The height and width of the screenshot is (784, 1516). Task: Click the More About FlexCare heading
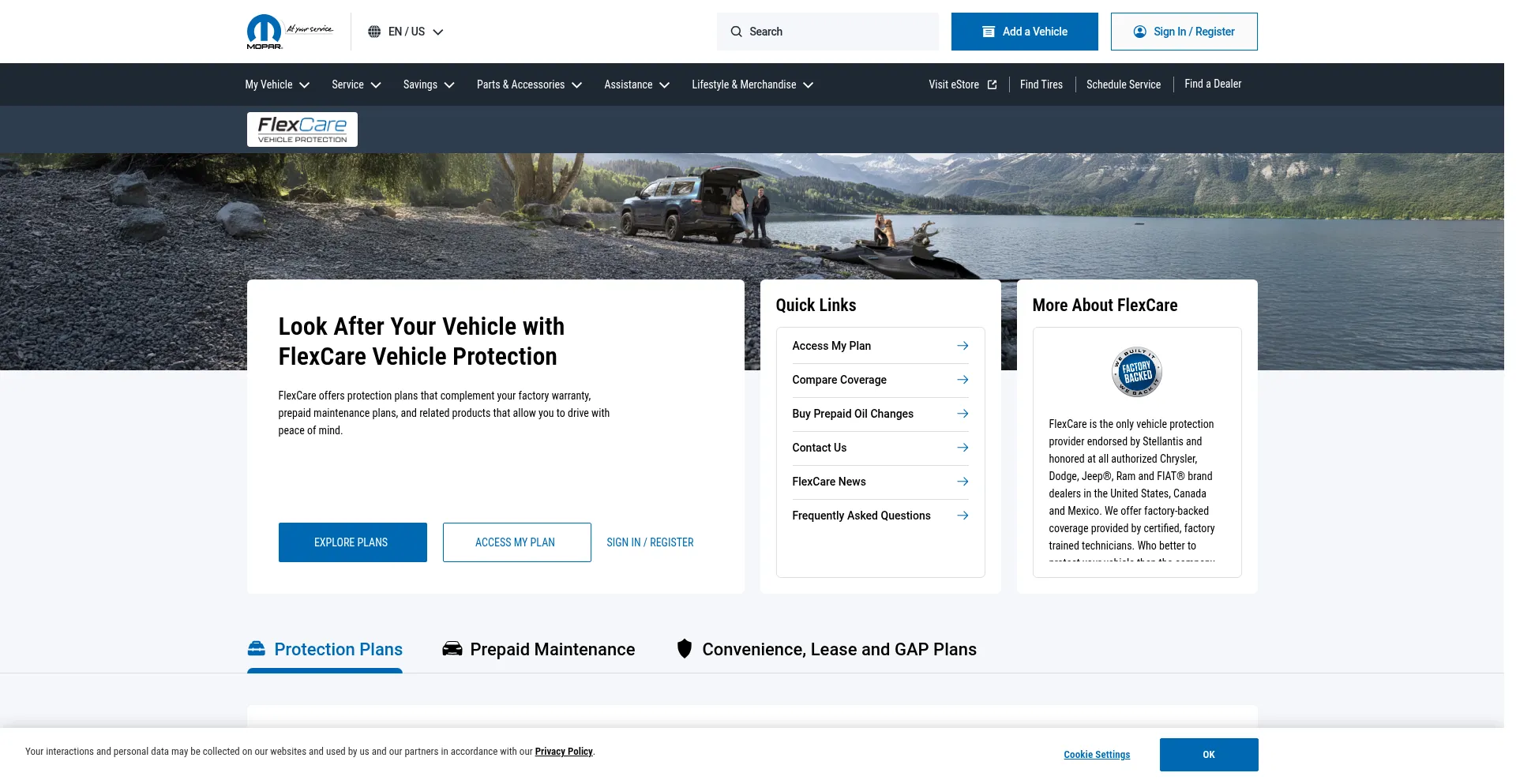click(x=1105, y=306)
